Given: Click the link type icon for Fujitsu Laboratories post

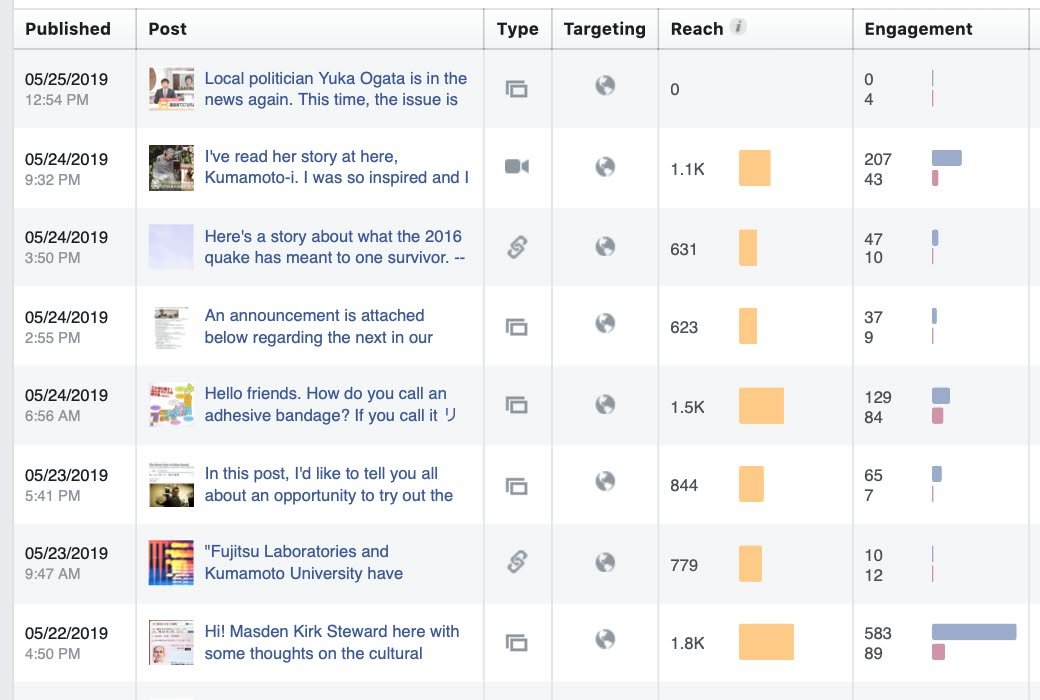Looking at the screenshot, I should pos(516,561).
